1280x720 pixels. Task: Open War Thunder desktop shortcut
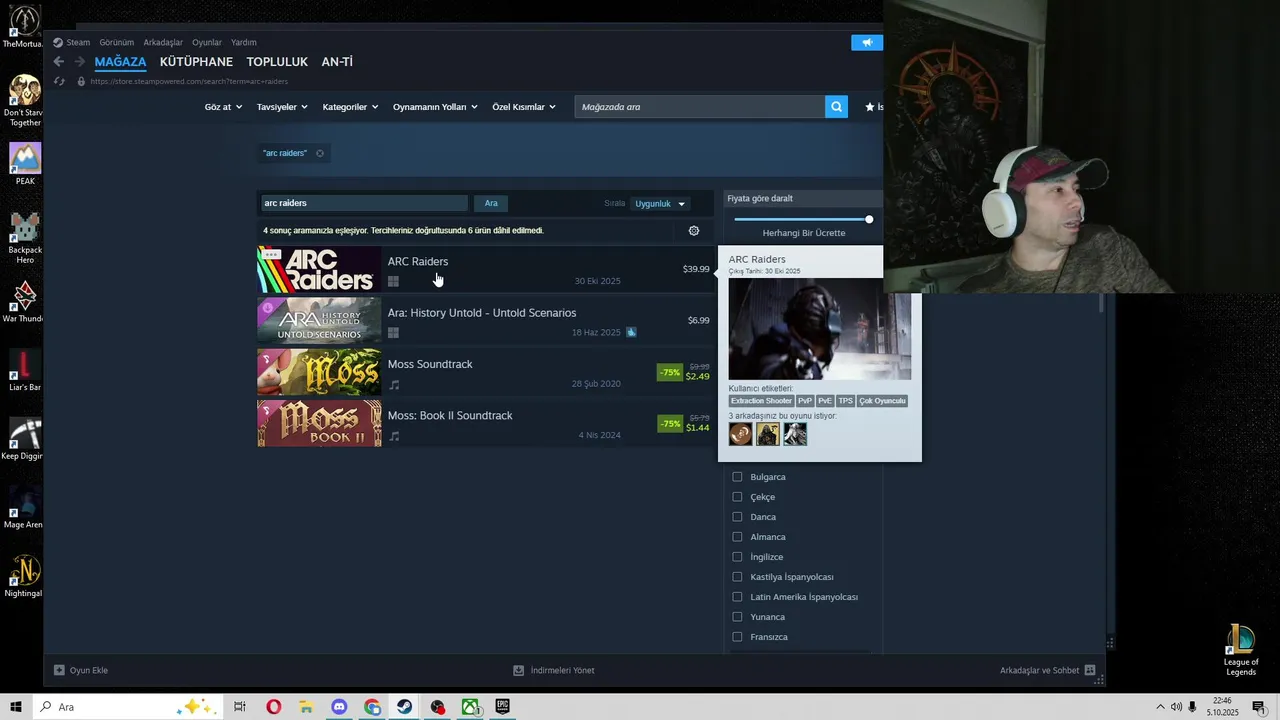(25, 301)
